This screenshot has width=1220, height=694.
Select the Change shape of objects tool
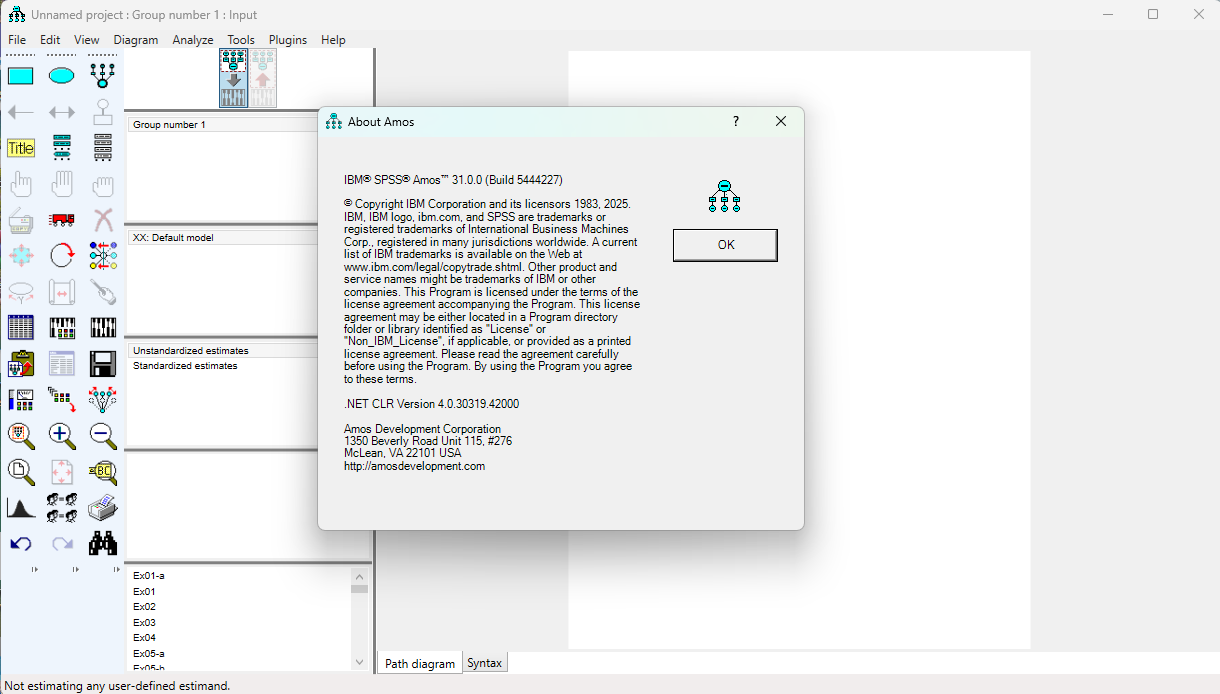point(21,256)
